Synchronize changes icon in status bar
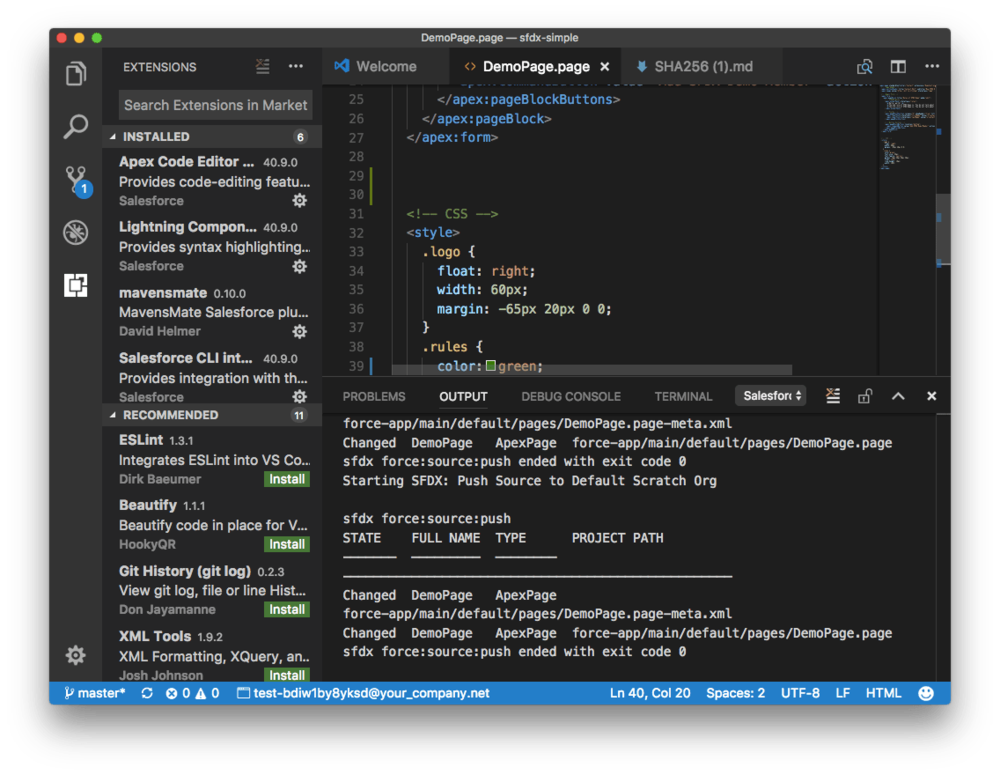Screen dimensions: 1000x775 click(147, 693)
